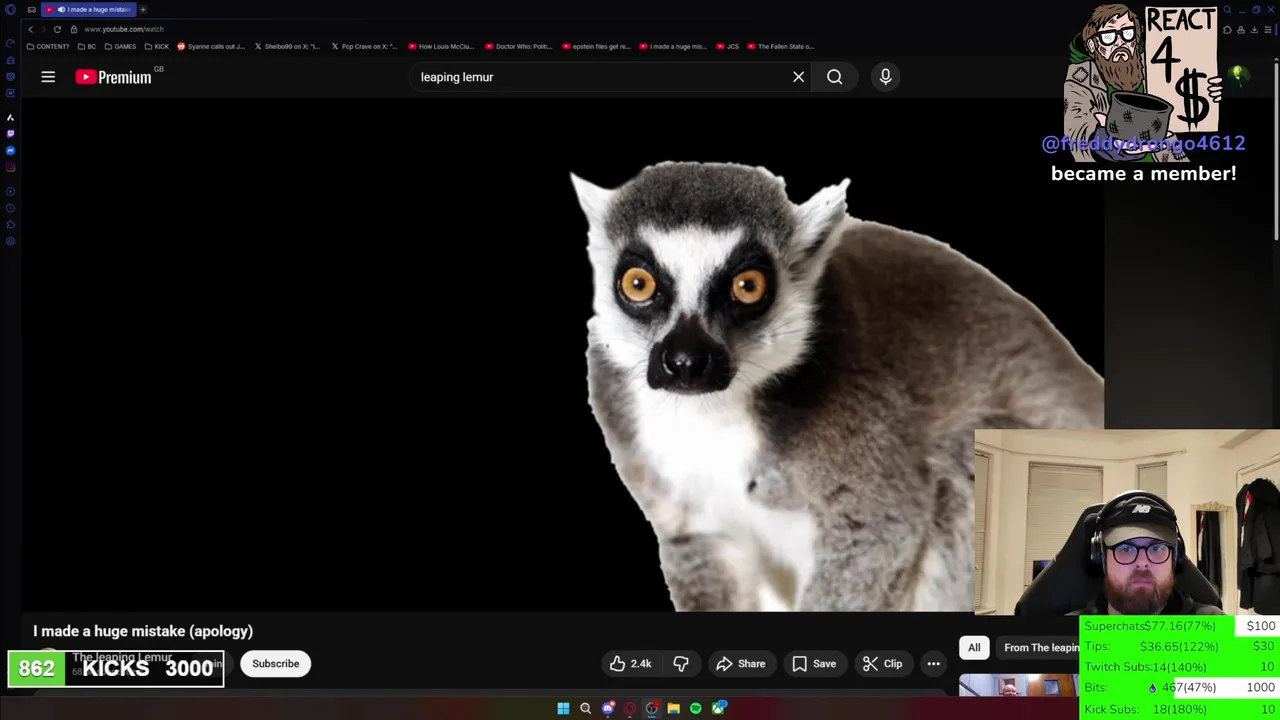Click the Share button
The width and height of the screenshot is (1280, 720).
[x=741, y=664]
